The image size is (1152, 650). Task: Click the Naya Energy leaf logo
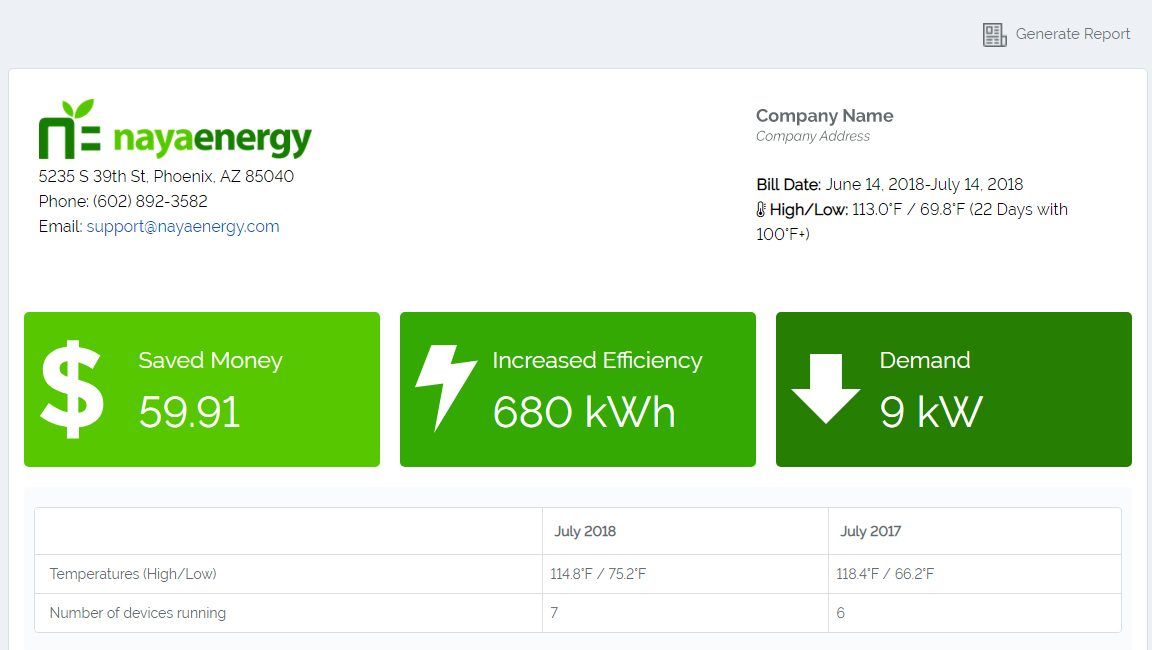pyautogui.click(x=69, y=130)
